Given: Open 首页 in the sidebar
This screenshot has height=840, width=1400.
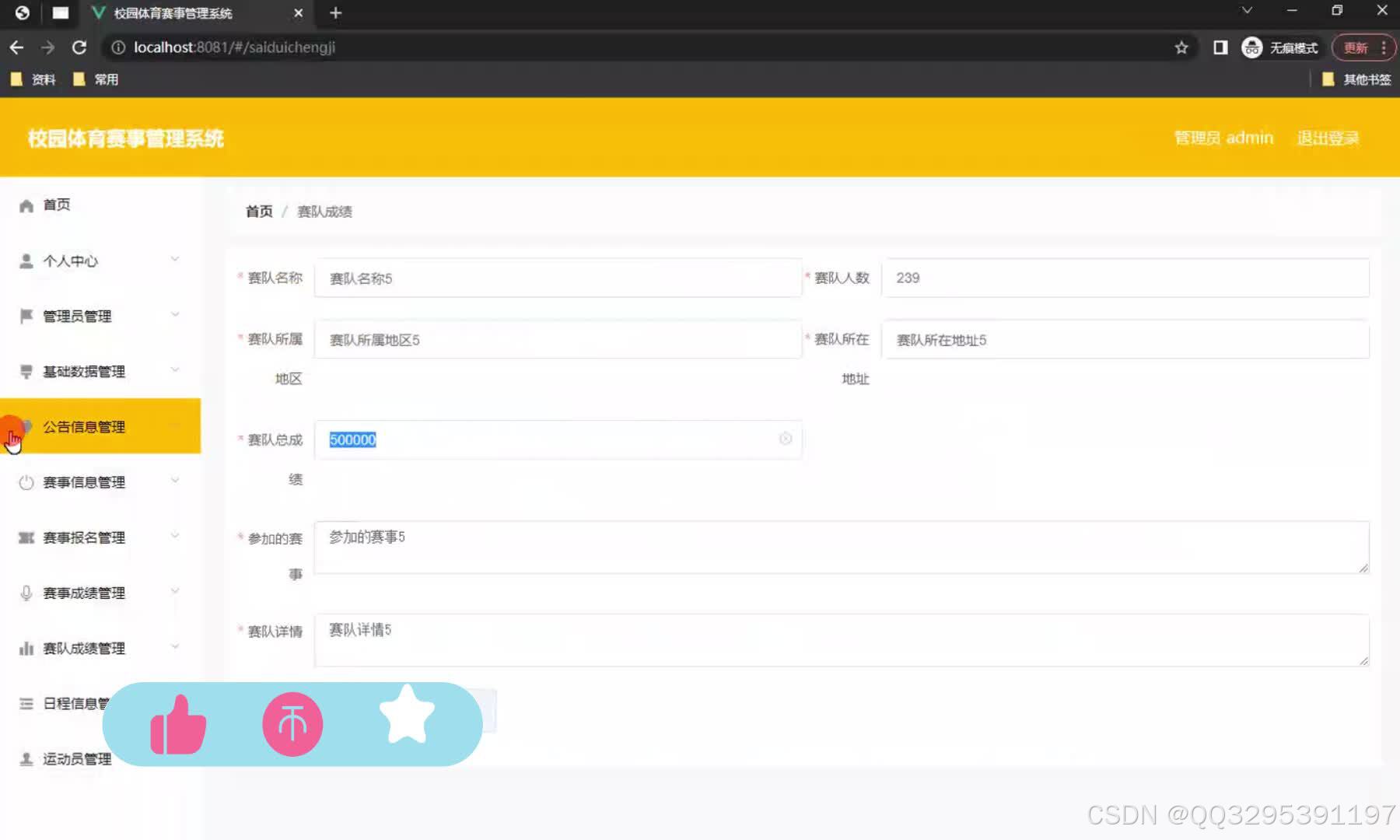Looking at the screenshot, I should (100, 205).
